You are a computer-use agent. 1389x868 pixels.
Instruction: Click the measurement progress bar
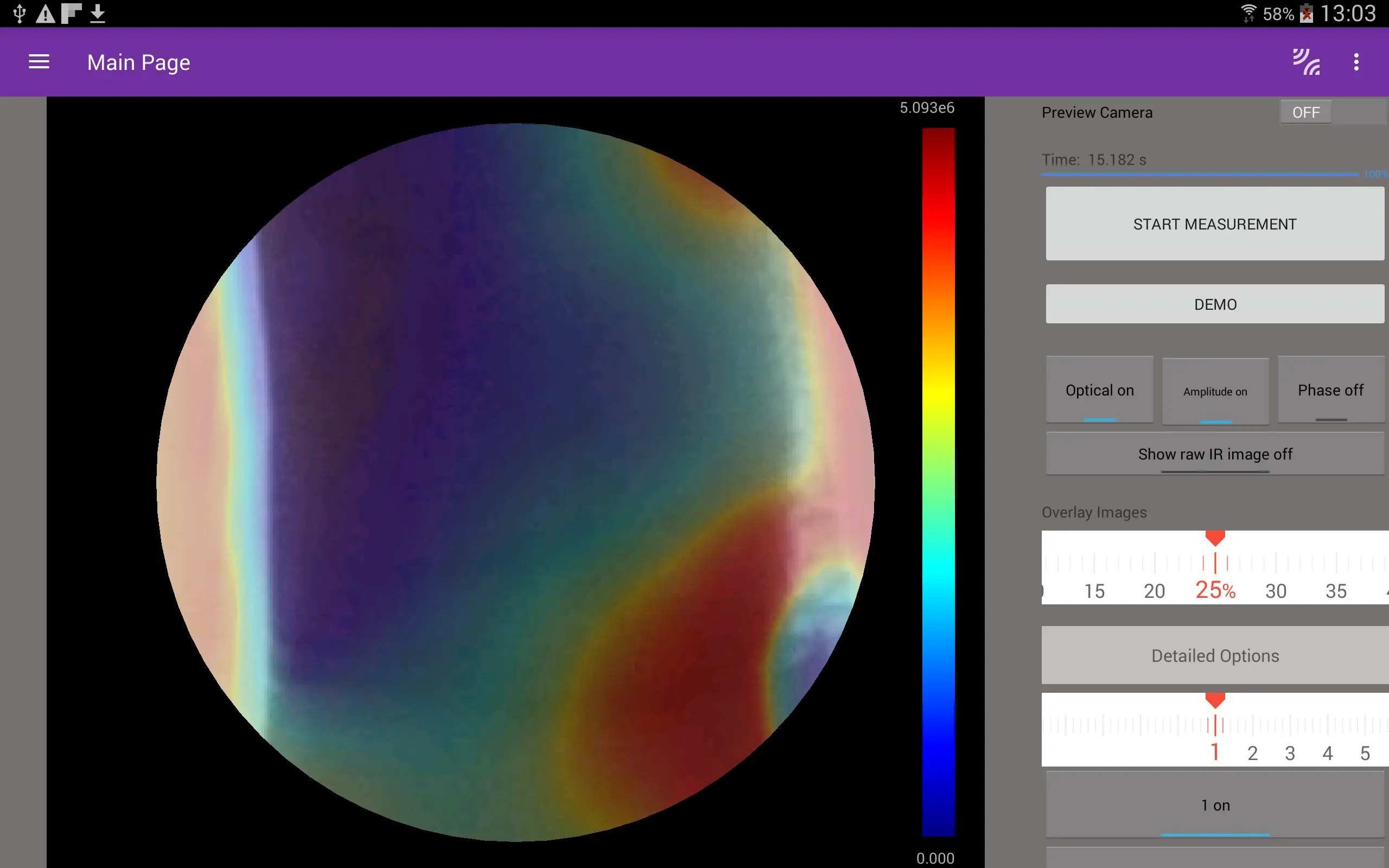coord(1200,174)
